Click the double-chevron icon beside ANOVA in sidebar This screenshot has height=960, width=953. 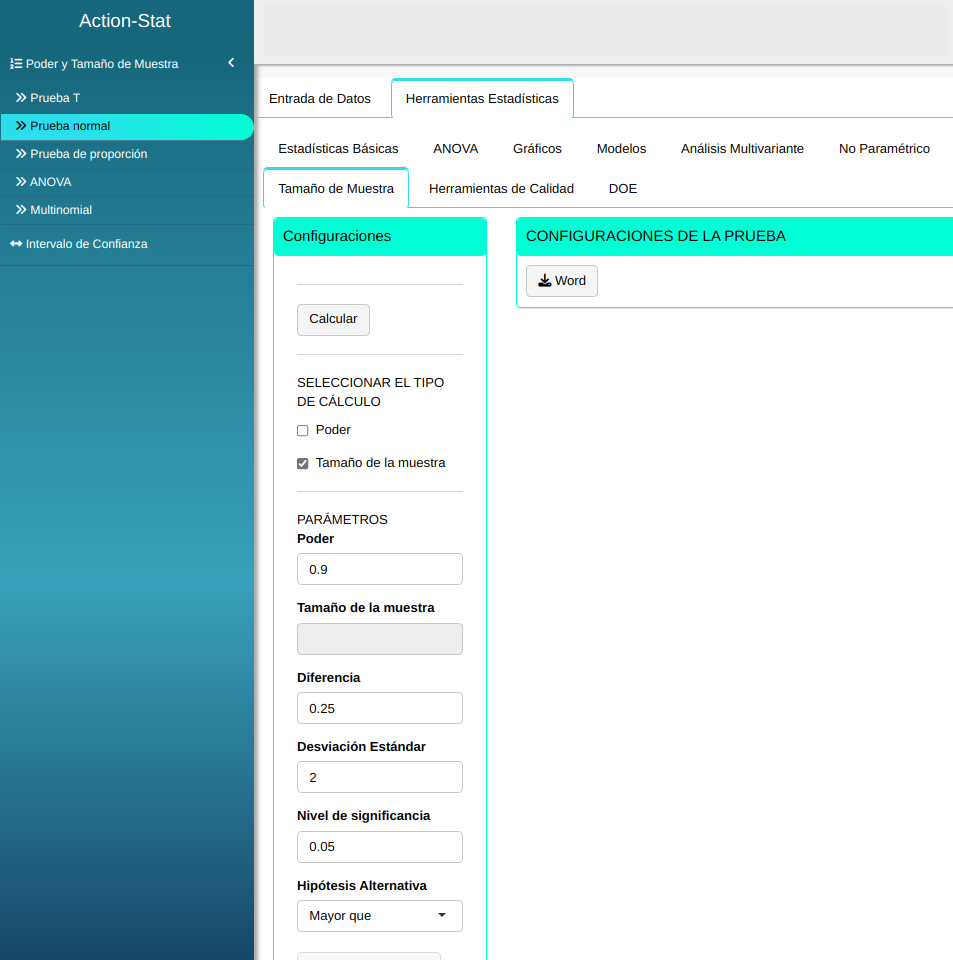21,182
